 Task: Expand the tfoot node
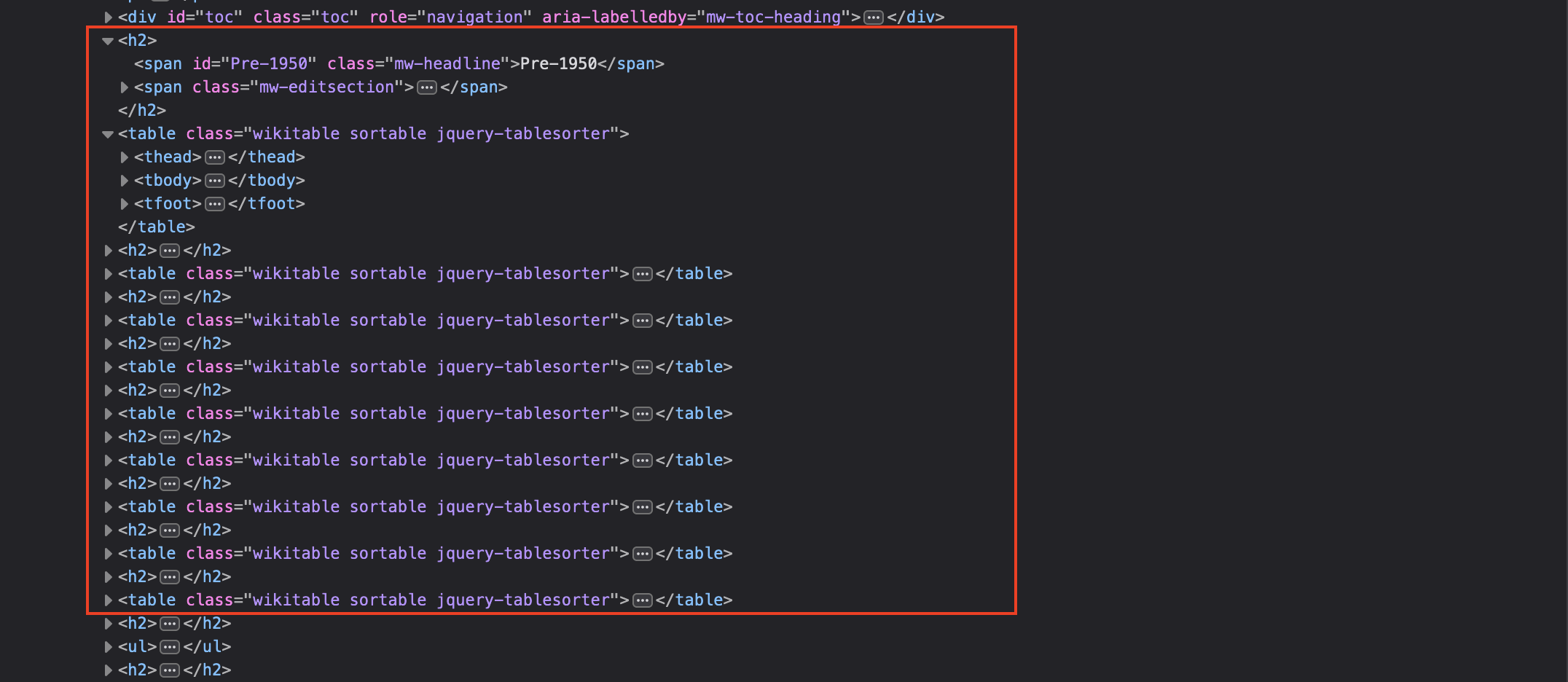coord(124,204)
